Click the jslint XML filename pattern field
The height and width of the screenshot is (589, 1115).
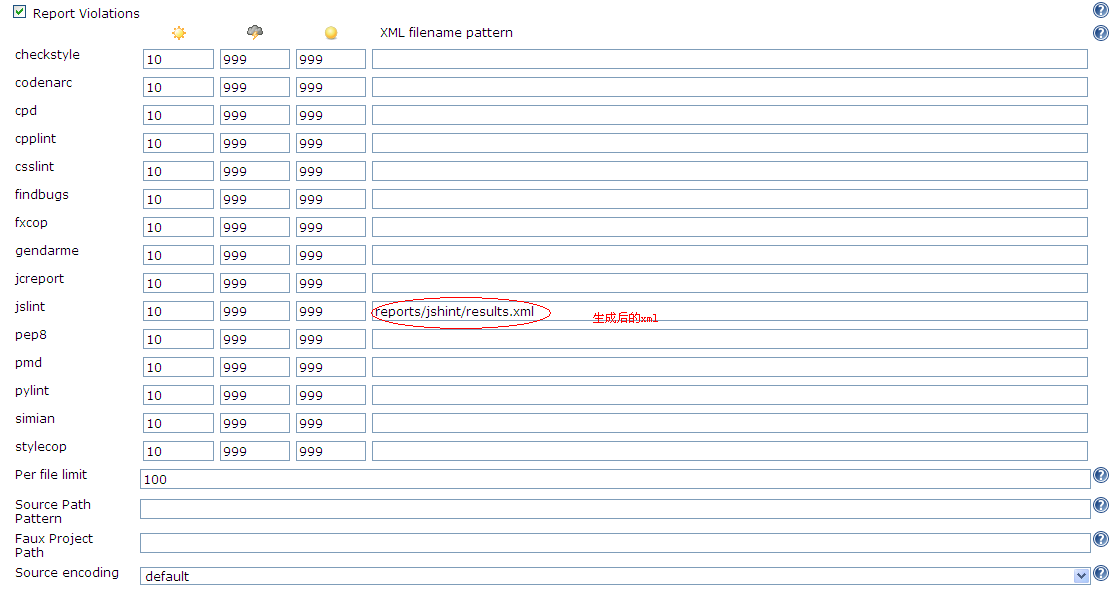tap(730, 311)
